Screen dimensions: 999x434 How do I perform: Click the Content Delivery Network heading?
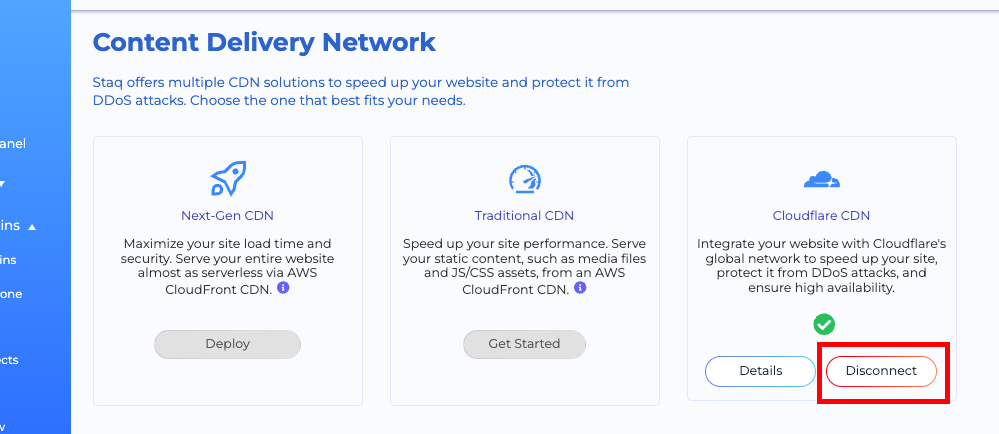coord(264,42)
